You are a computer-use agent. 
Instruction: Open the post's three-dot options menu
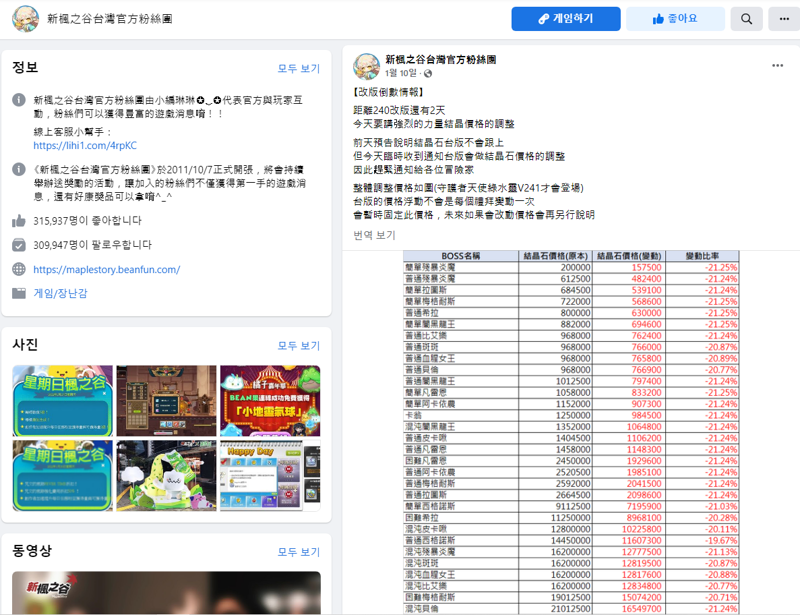tap(778, 65)
